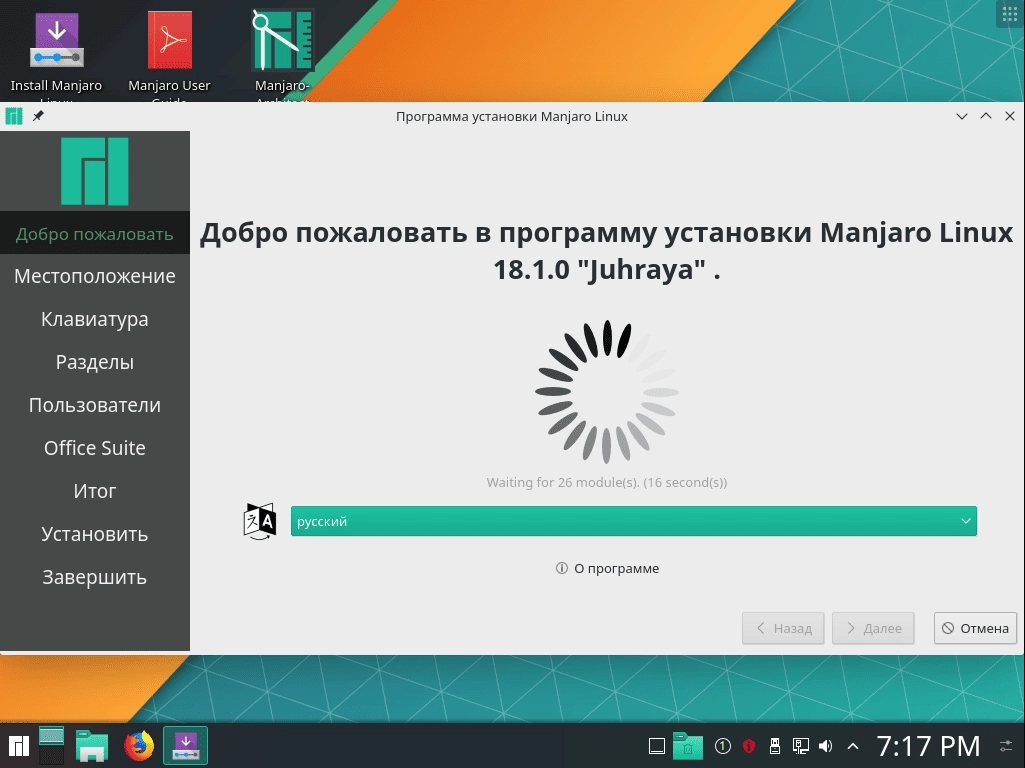Click the panel settings icon in taskbar corner
Image resolution: width=1025 pixels, height=768 pixels.
[x=1006, y=746]
